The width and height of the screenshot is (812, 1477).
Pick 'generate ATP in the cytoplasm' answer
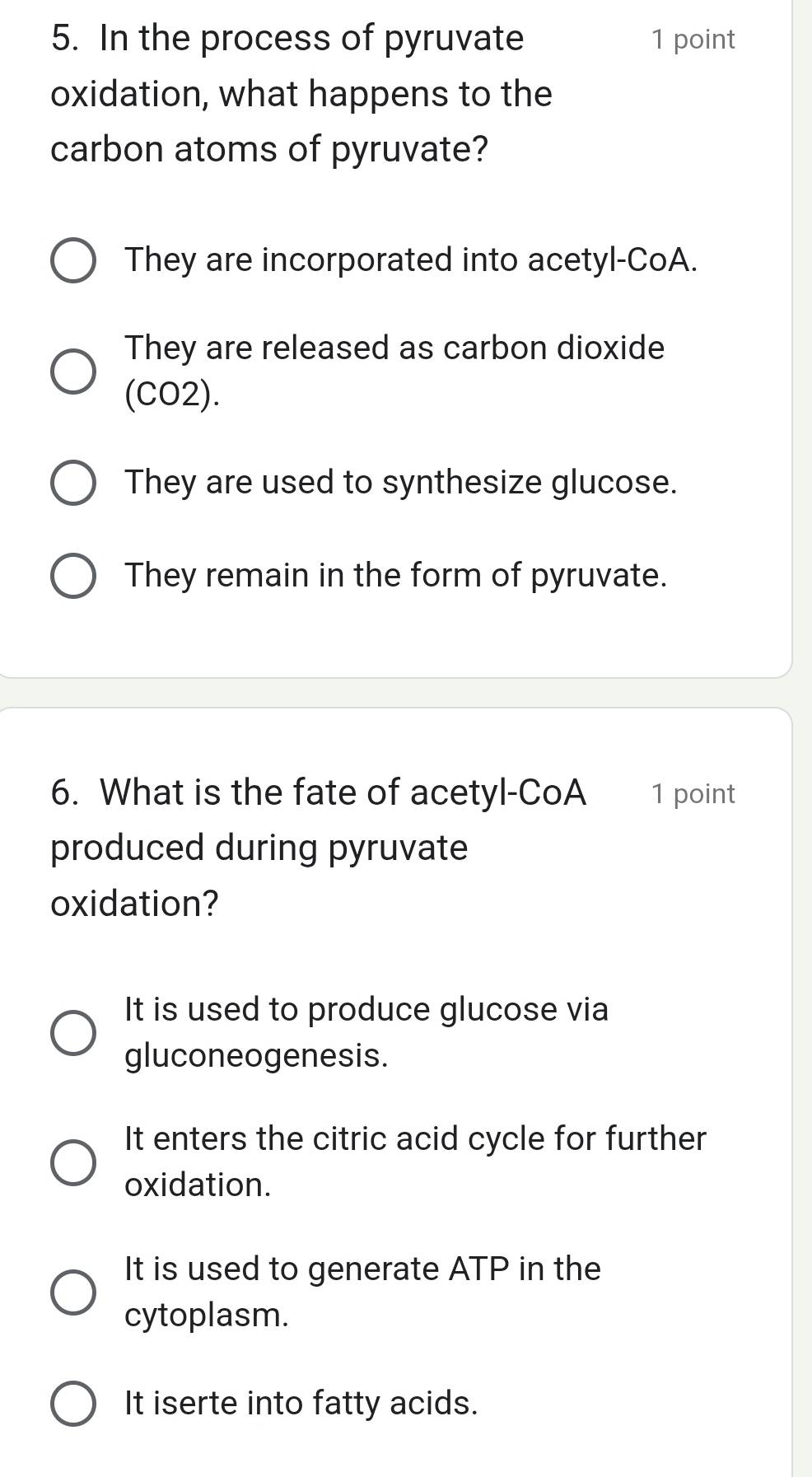(73, 1292)
